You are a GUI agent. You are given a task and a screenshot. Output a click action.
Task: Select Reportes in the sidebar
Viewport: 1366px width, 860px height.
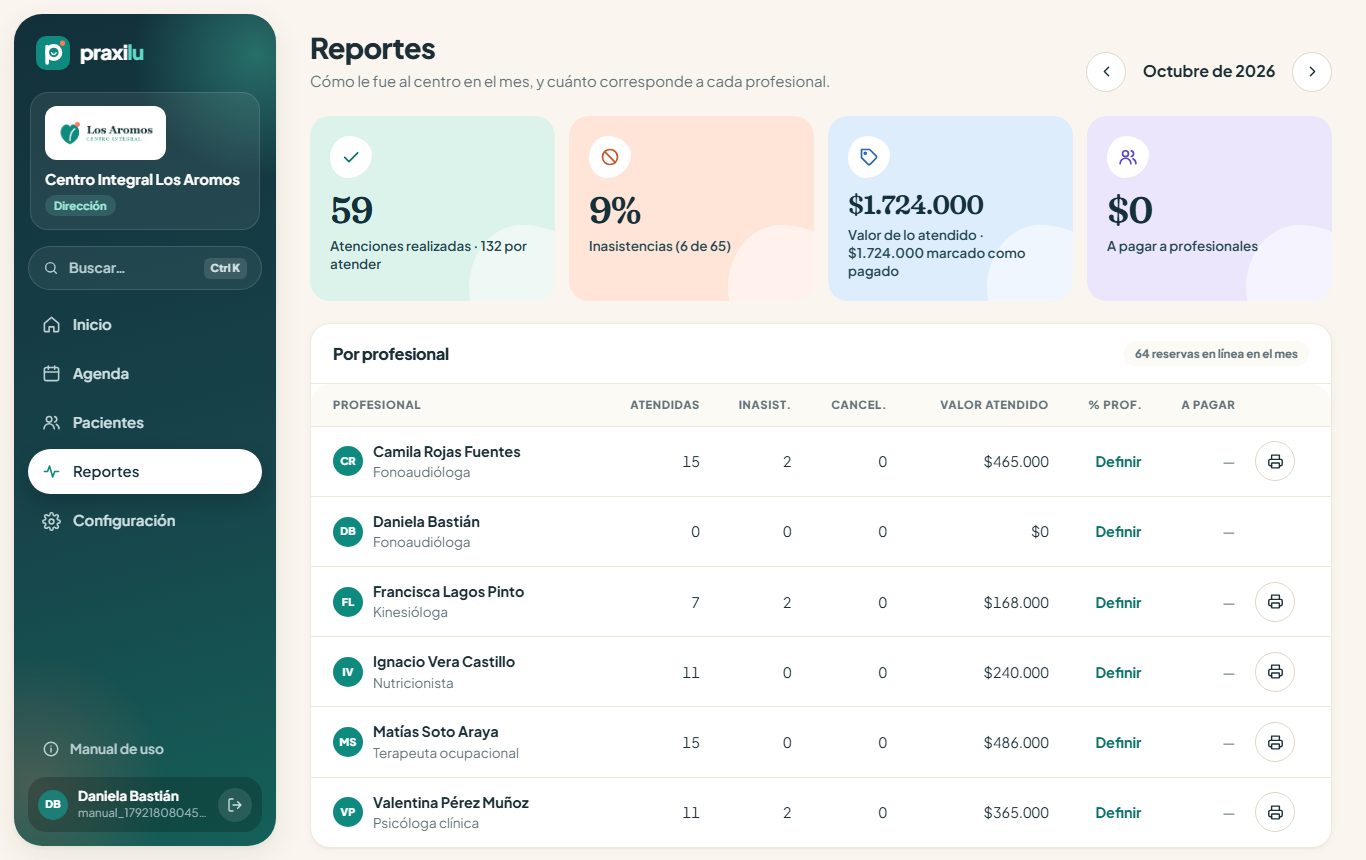[x=145, y=472]
